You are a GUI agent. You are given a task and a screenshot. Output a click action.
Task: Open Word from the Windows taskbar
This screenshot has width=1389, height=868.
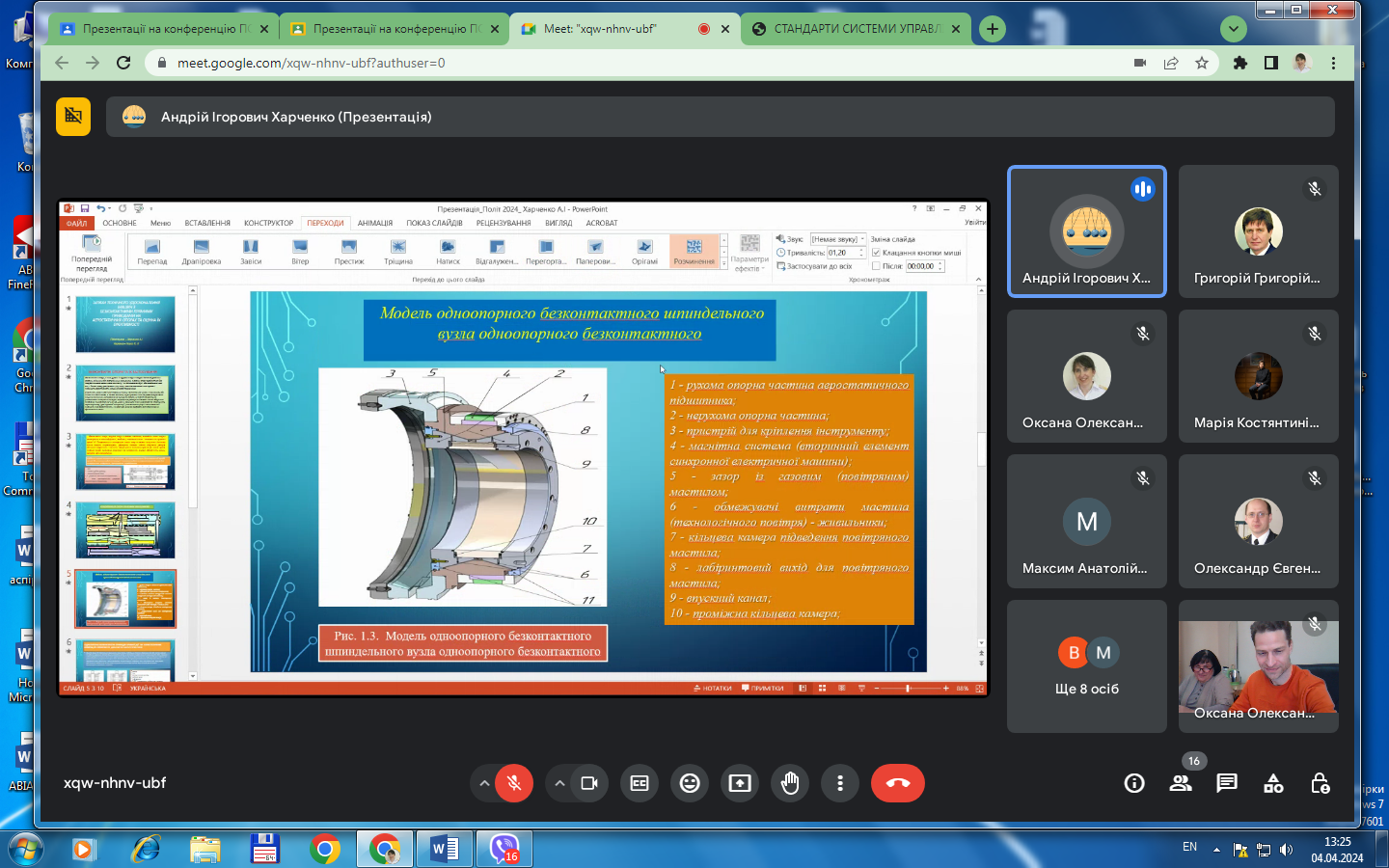coord(445,850)
